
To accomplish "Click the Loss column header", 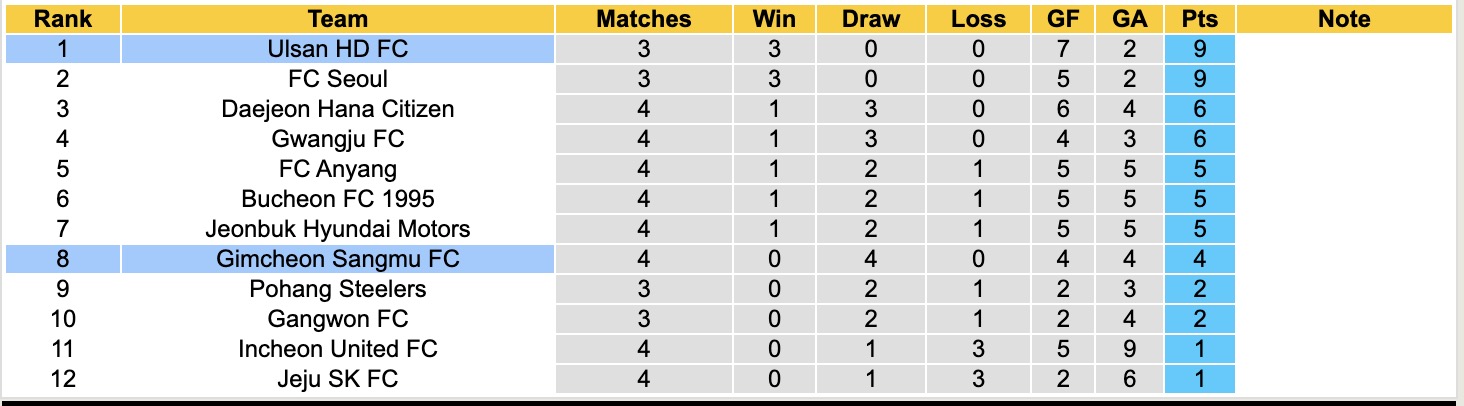I will click(x=978, y=19).
